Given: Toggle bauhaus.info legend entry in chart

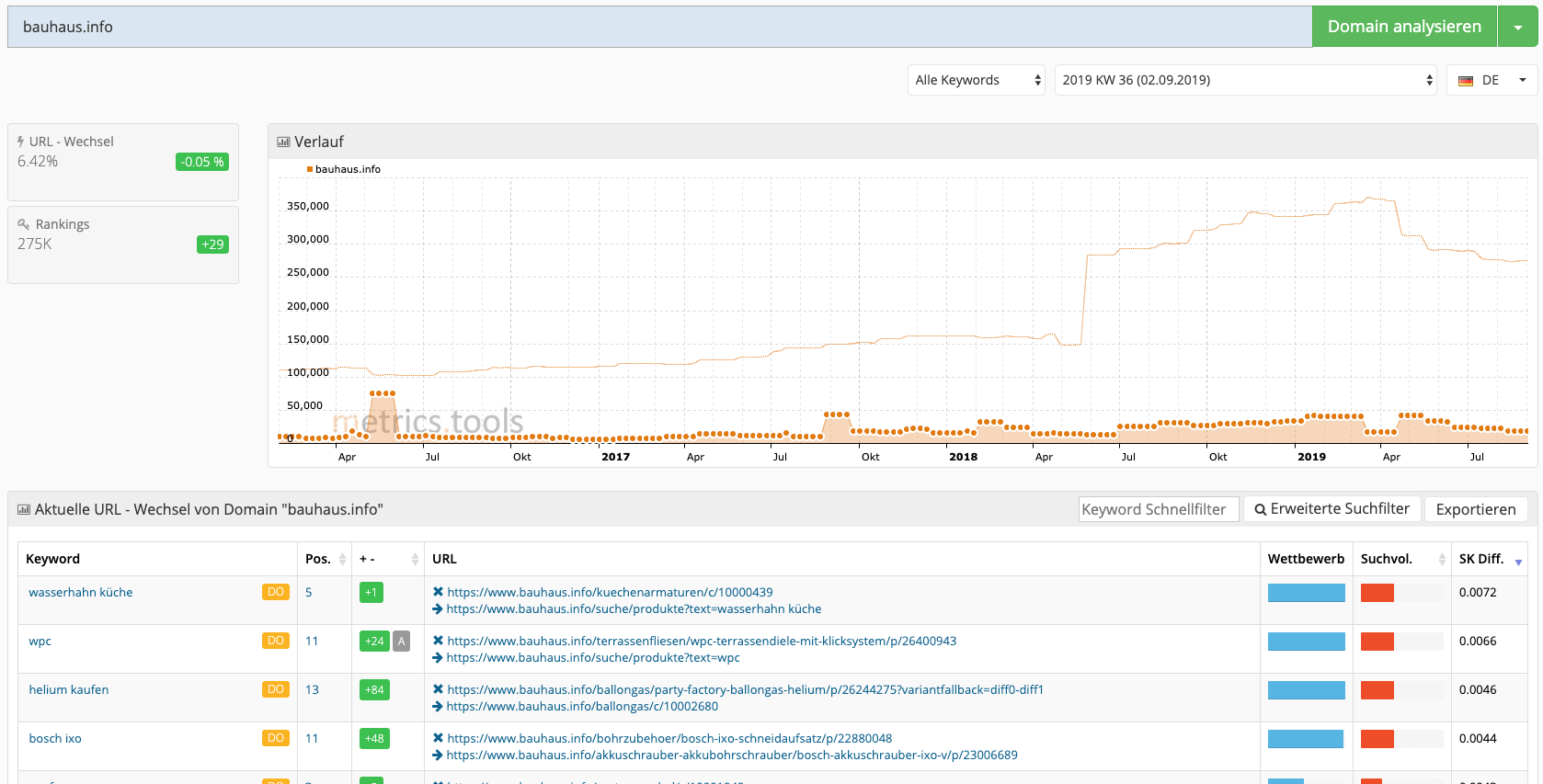Looking at the screenshot, I should point(343,169).
